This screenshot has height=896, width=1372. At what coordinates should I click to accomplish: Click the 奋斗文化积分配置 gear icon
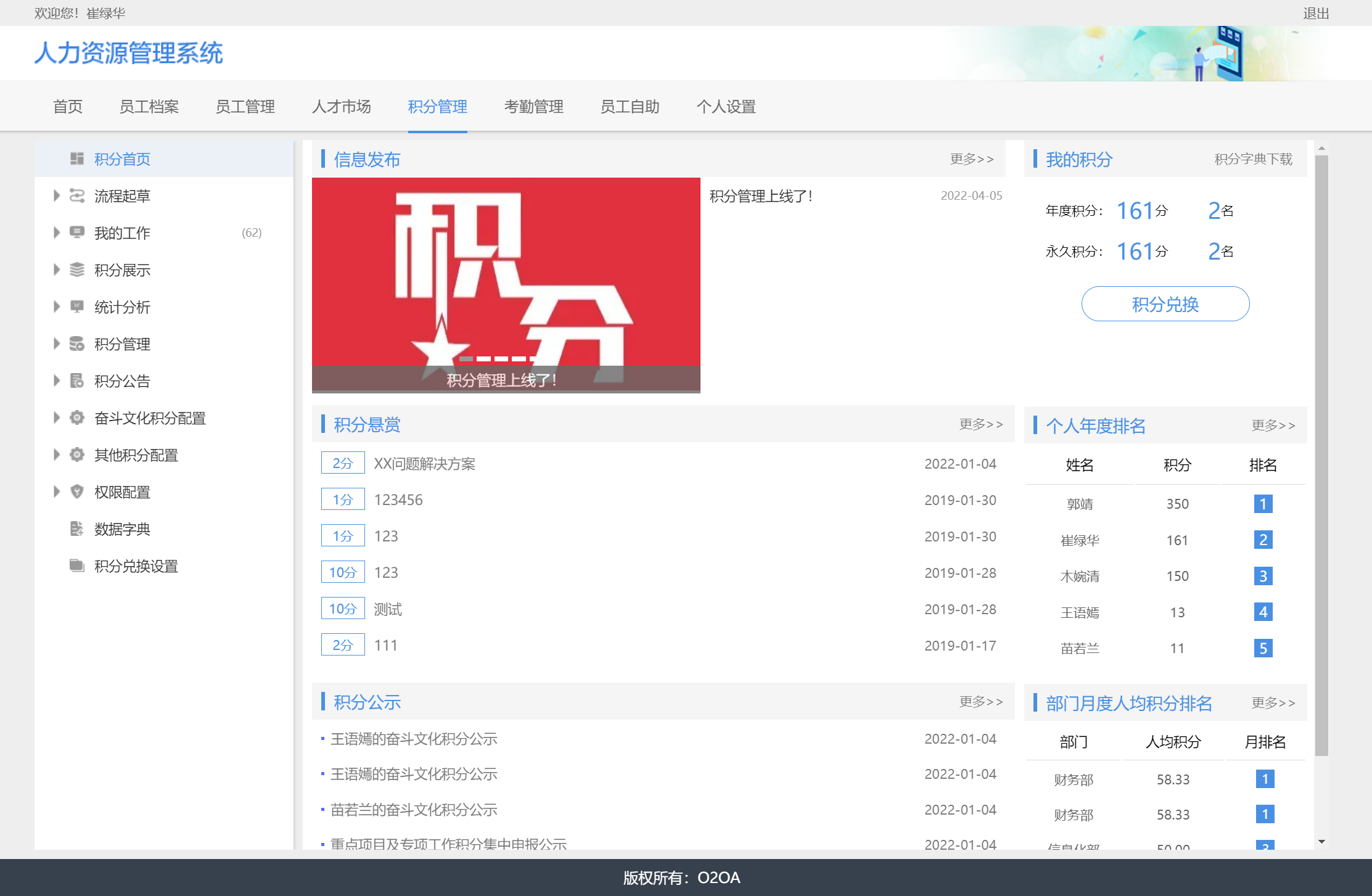77,418
